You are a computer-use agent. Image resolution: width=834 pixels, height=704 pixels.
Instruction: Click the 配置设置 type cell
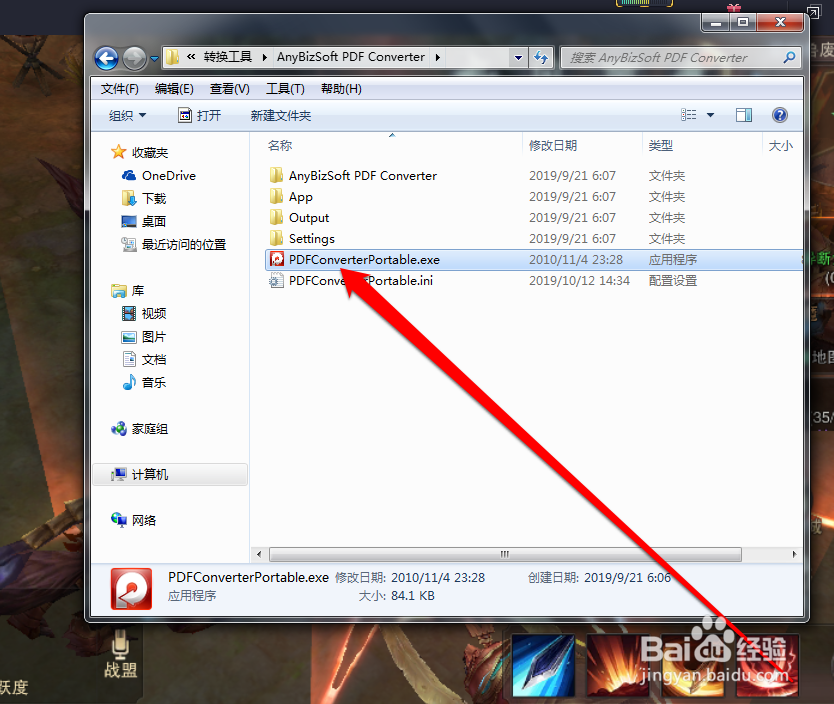coord(672,280)
